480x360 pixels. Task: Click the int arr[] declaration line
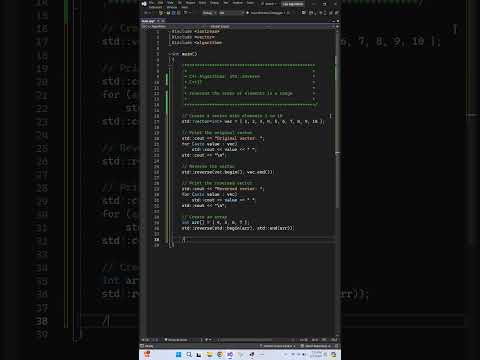215,222
